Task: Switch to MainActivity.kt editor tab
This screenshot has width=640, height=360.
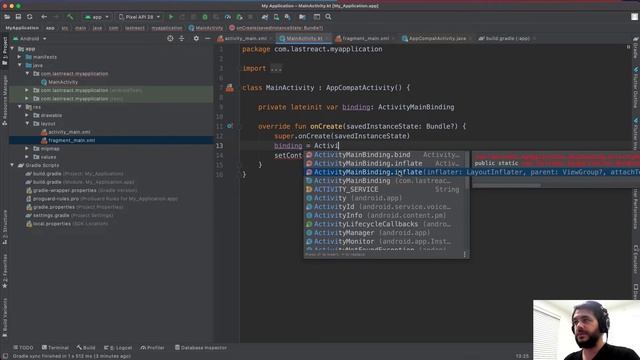Action: point(304,38)
